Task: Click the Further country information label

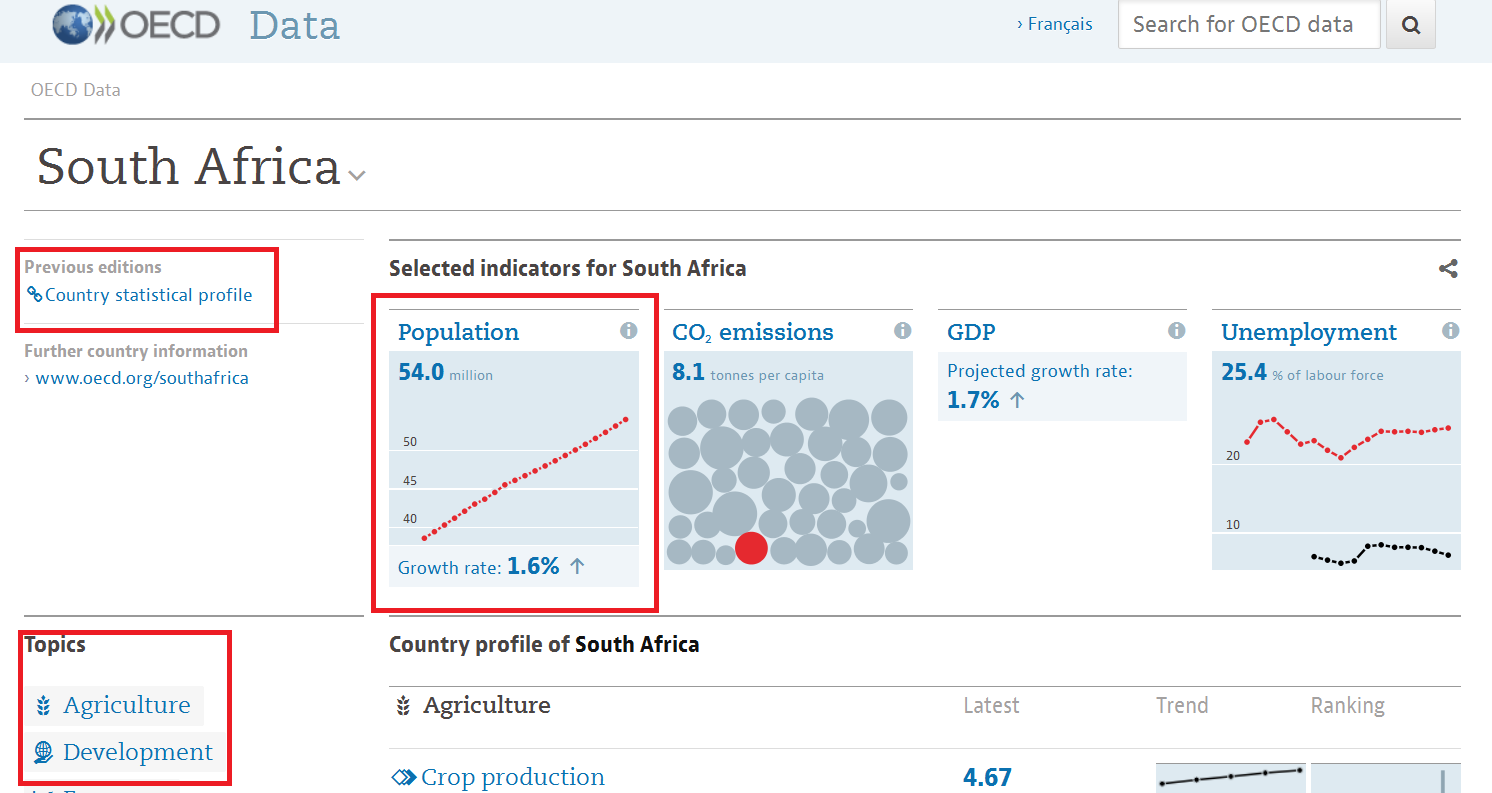Action: click(x=136, y=351)
